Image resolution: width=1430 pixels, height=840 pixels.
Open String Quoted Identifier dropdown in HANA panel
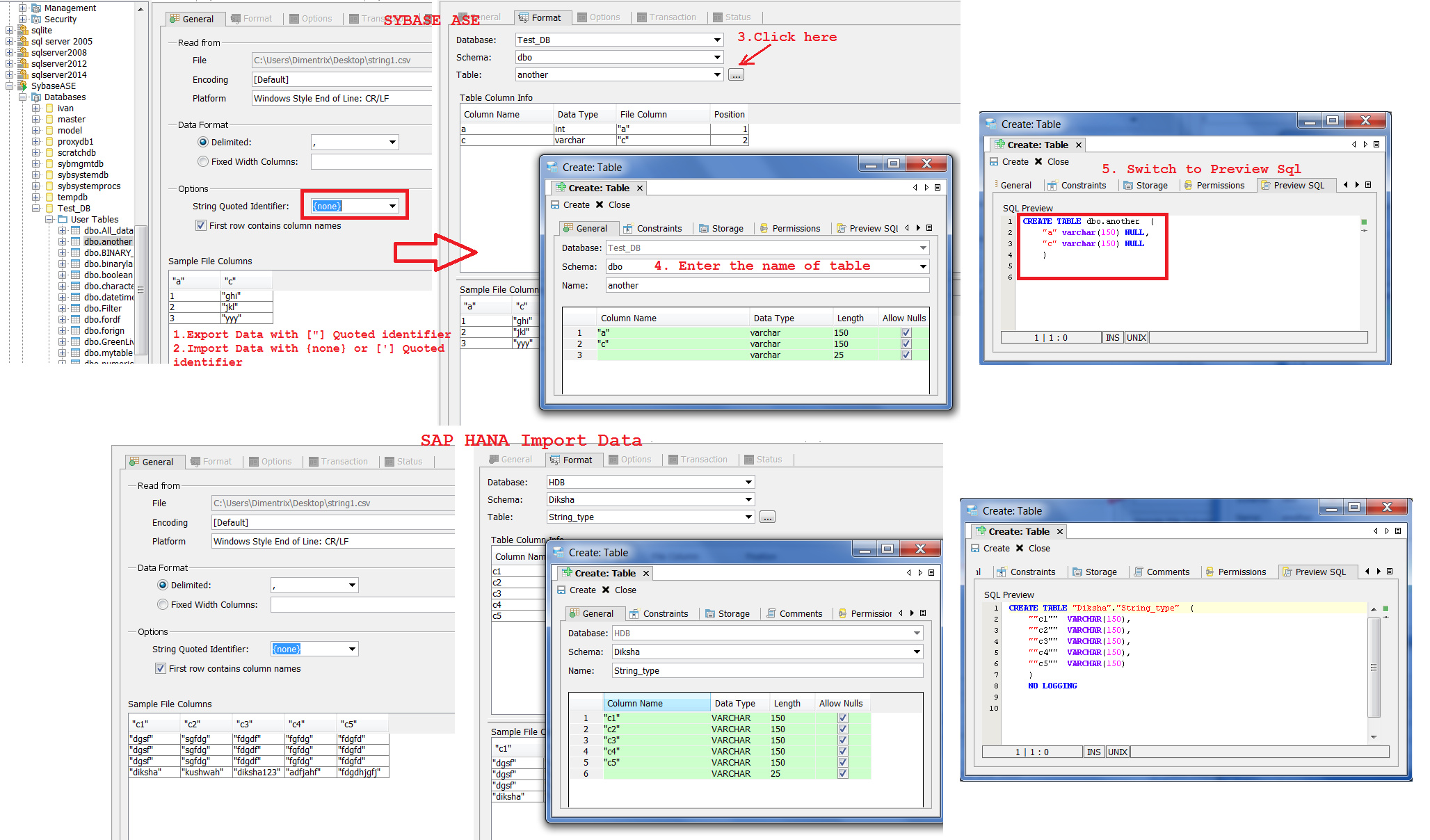point(352,649)
